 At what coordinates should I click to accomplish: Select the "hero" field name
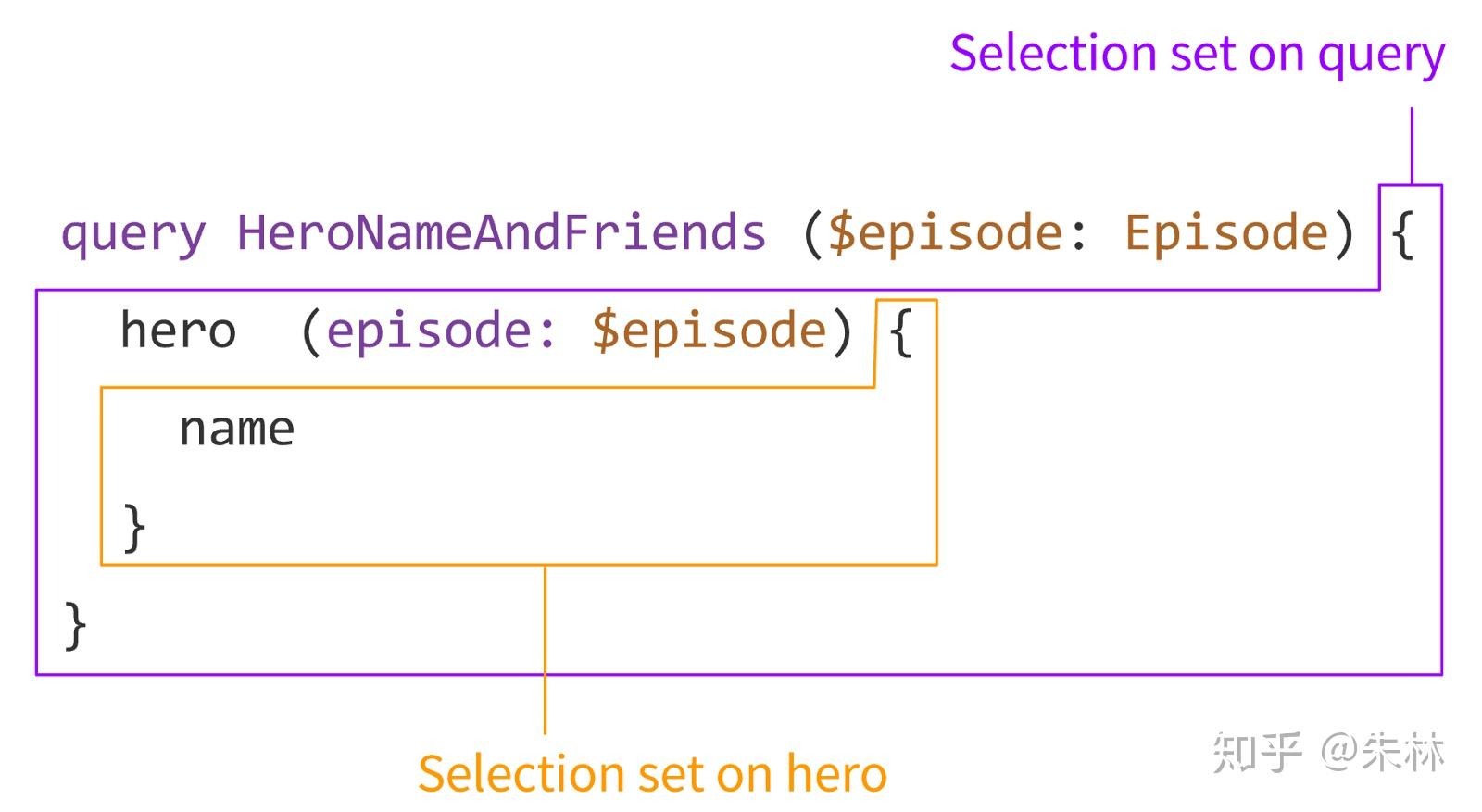178,331
